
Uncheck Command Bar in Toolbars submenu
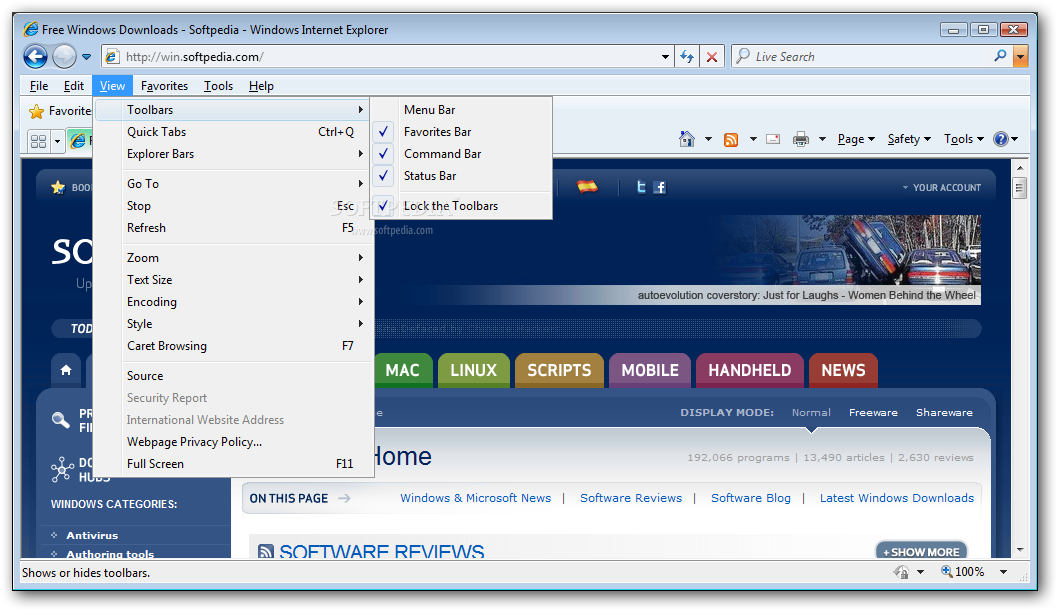click(461, 154)
